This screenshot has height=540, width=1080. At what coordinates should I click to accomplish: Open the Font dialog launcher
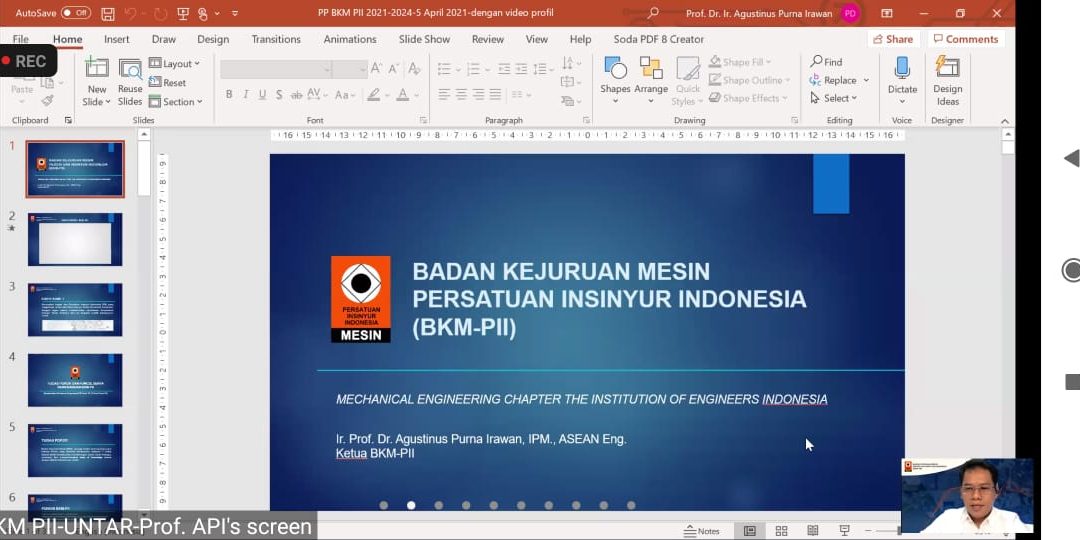pyautogui.click(x=423, y=121)
